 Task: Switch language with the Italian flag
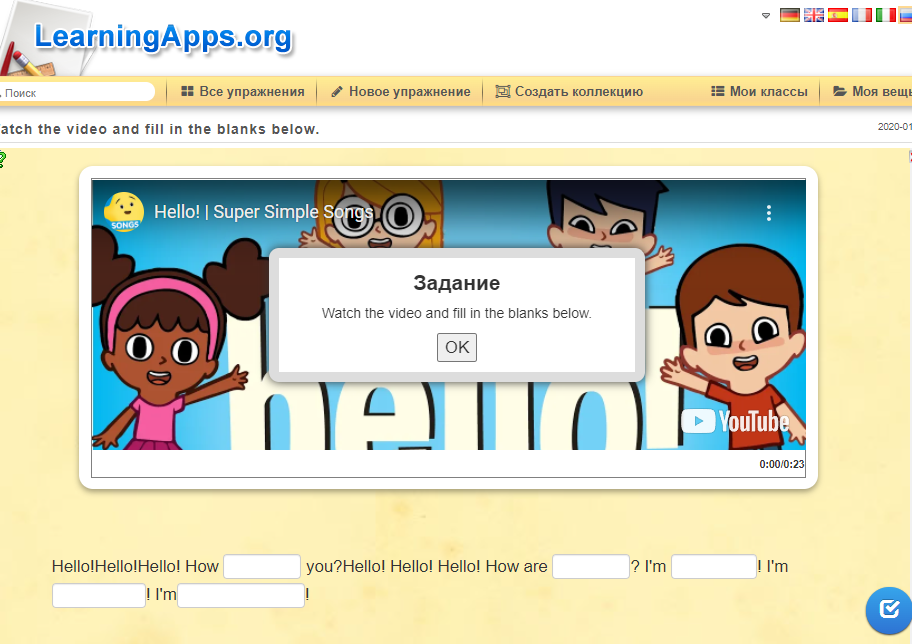pyautogui.click(x=886, y=15)
